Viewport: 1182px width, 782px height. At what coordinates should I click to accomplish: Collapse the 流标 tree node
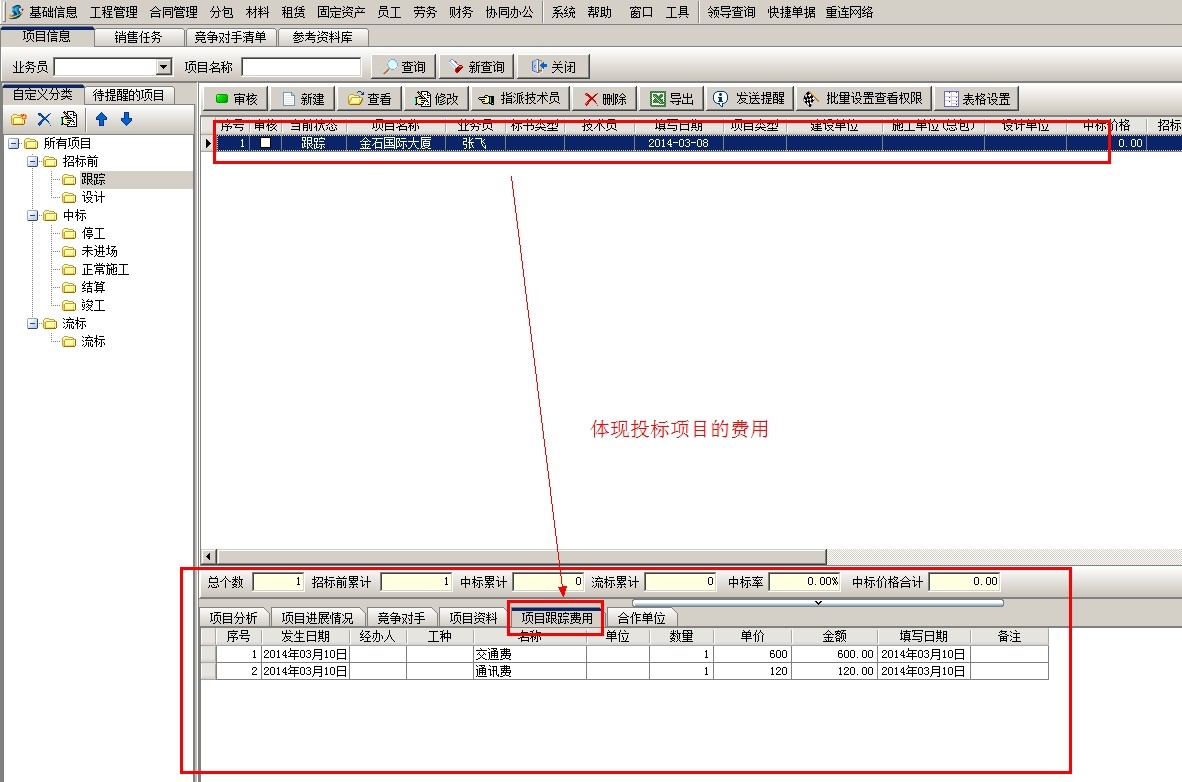[32, 324]
